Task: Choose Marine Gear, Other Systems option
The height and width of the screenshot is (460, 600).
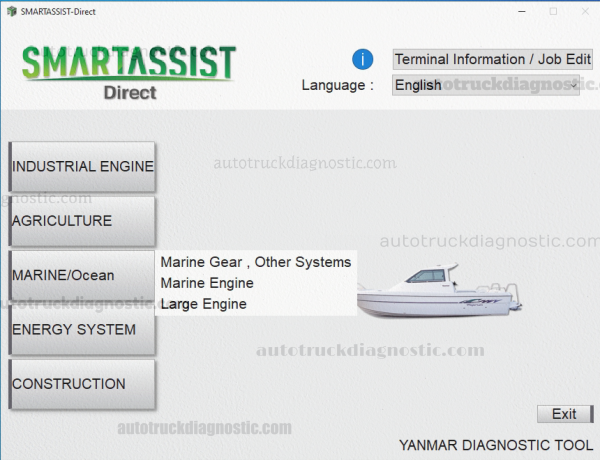Action: point(256,262)
